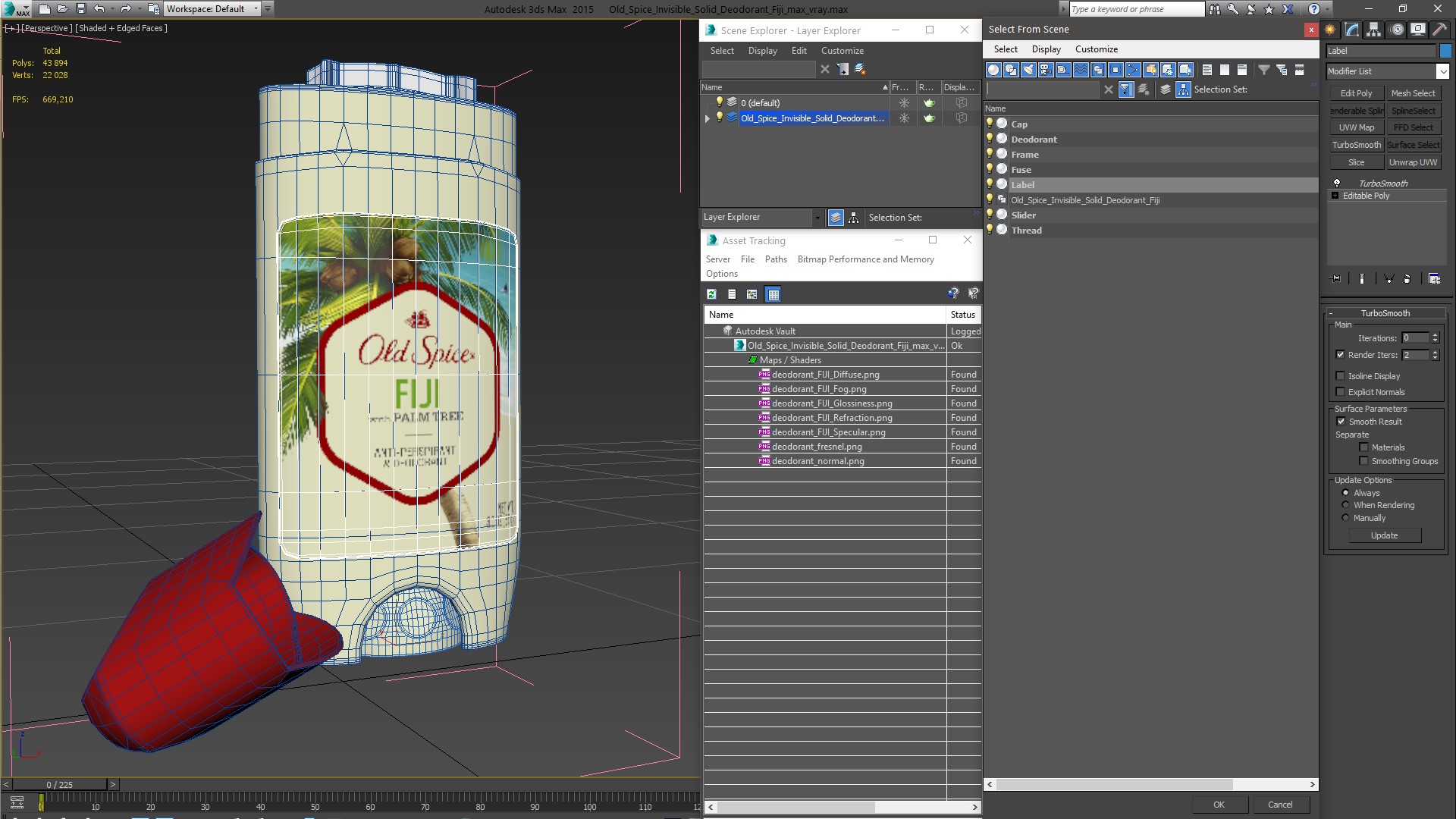Open Create command panel tab

1330,30
